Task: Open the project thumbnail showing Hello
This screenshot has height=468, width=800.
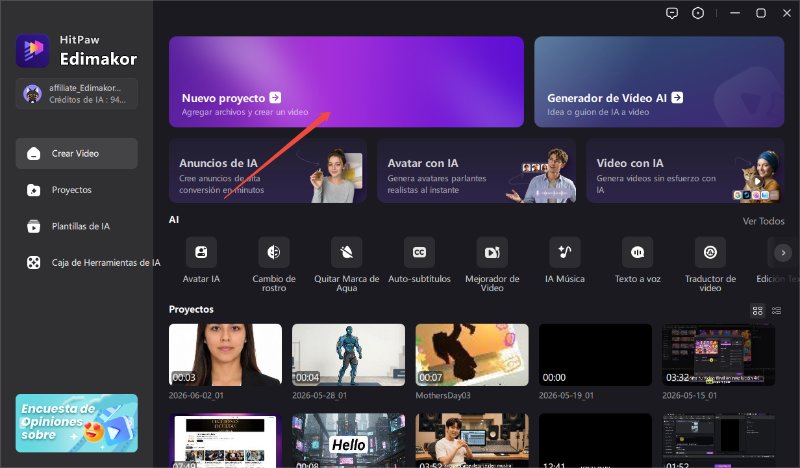Action: (x=348, y=440)
